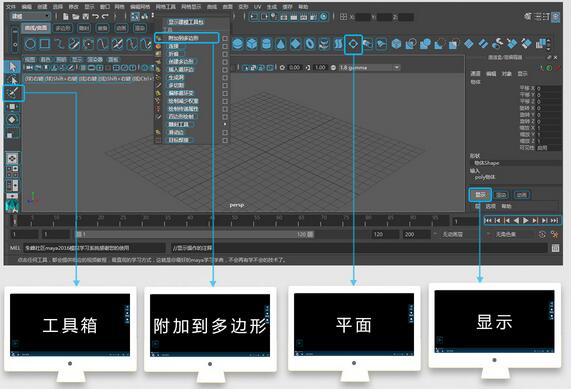Click the NURBS square shelf icon
Image resolution: width=571 pixels, height=389 pixels.
click(45, 44)
